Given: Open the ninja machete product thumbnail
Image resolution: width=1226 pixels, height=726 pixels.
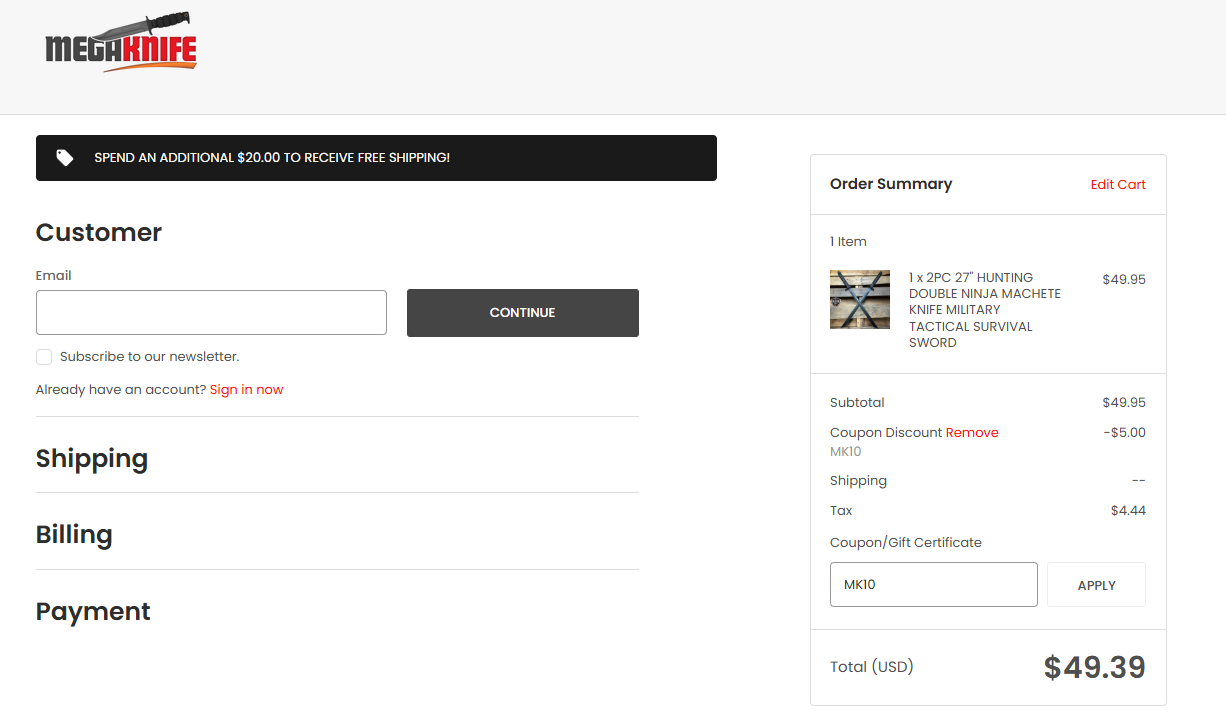Looking at the screenshot, I should tap(860, 299).
